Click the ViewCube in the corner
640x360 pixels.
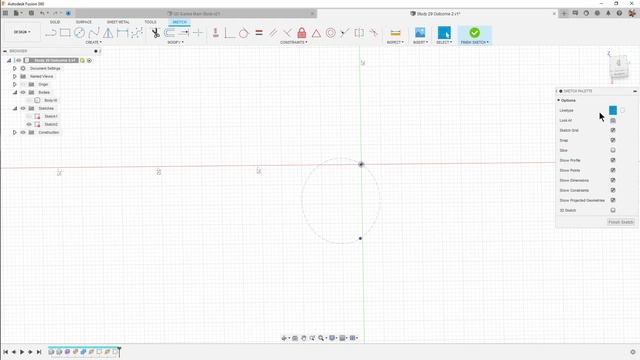tap(619, 67)
